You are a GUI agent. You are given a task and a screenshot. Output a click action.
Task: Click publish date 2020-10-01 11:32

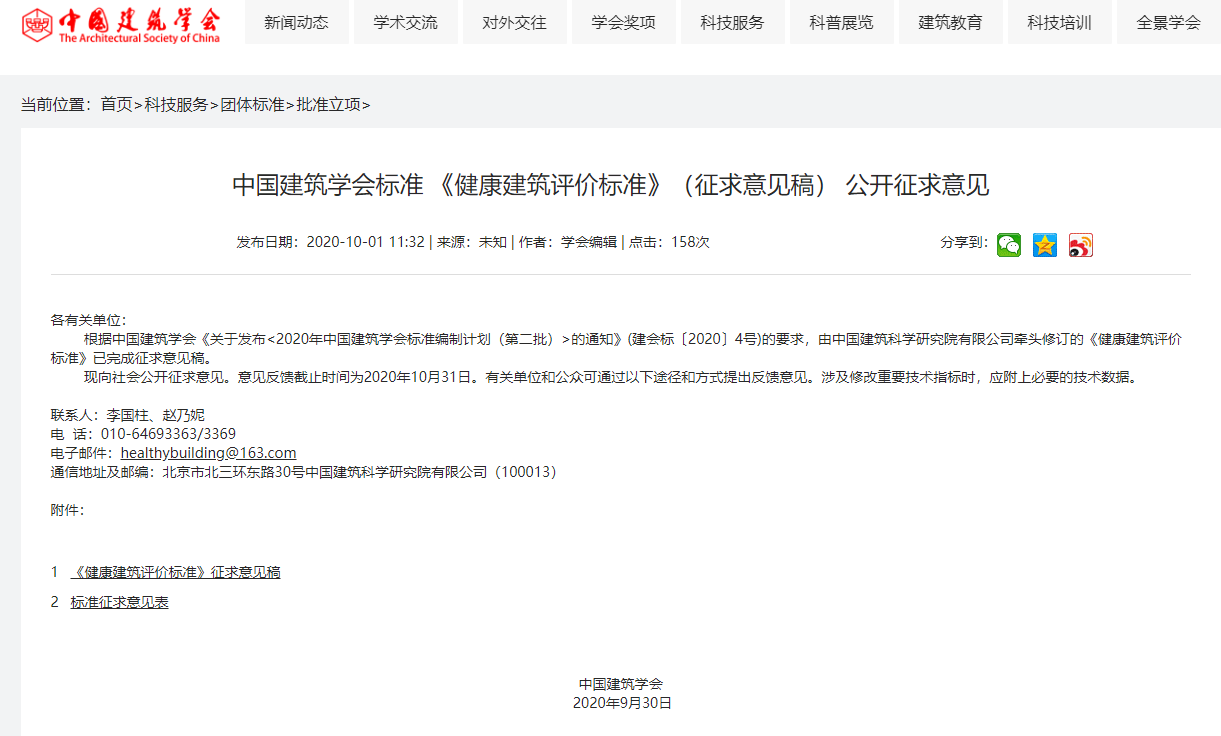coord(365,242)
